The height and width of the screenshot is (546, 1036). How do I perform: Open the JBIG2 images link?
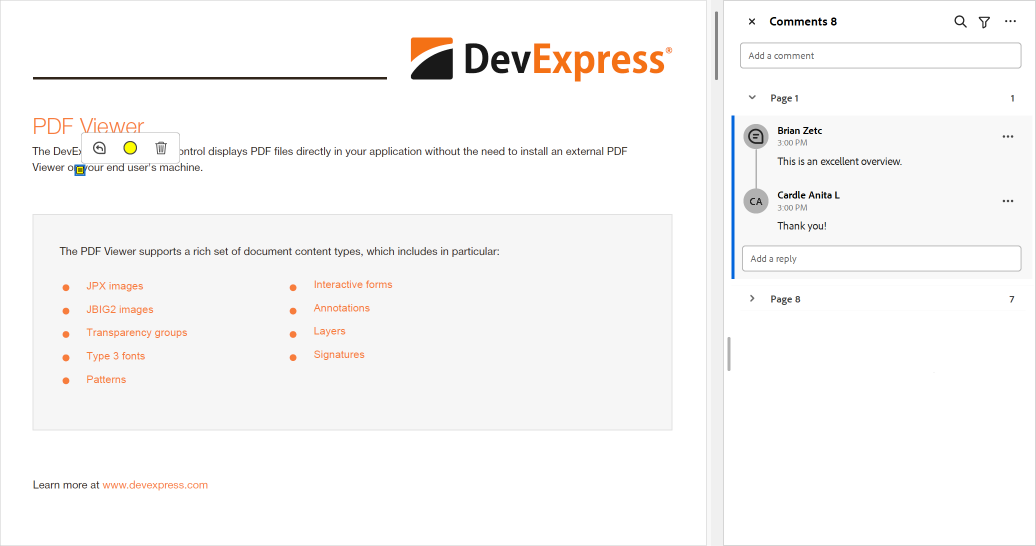pyautogui.click(x=120, y=309)
